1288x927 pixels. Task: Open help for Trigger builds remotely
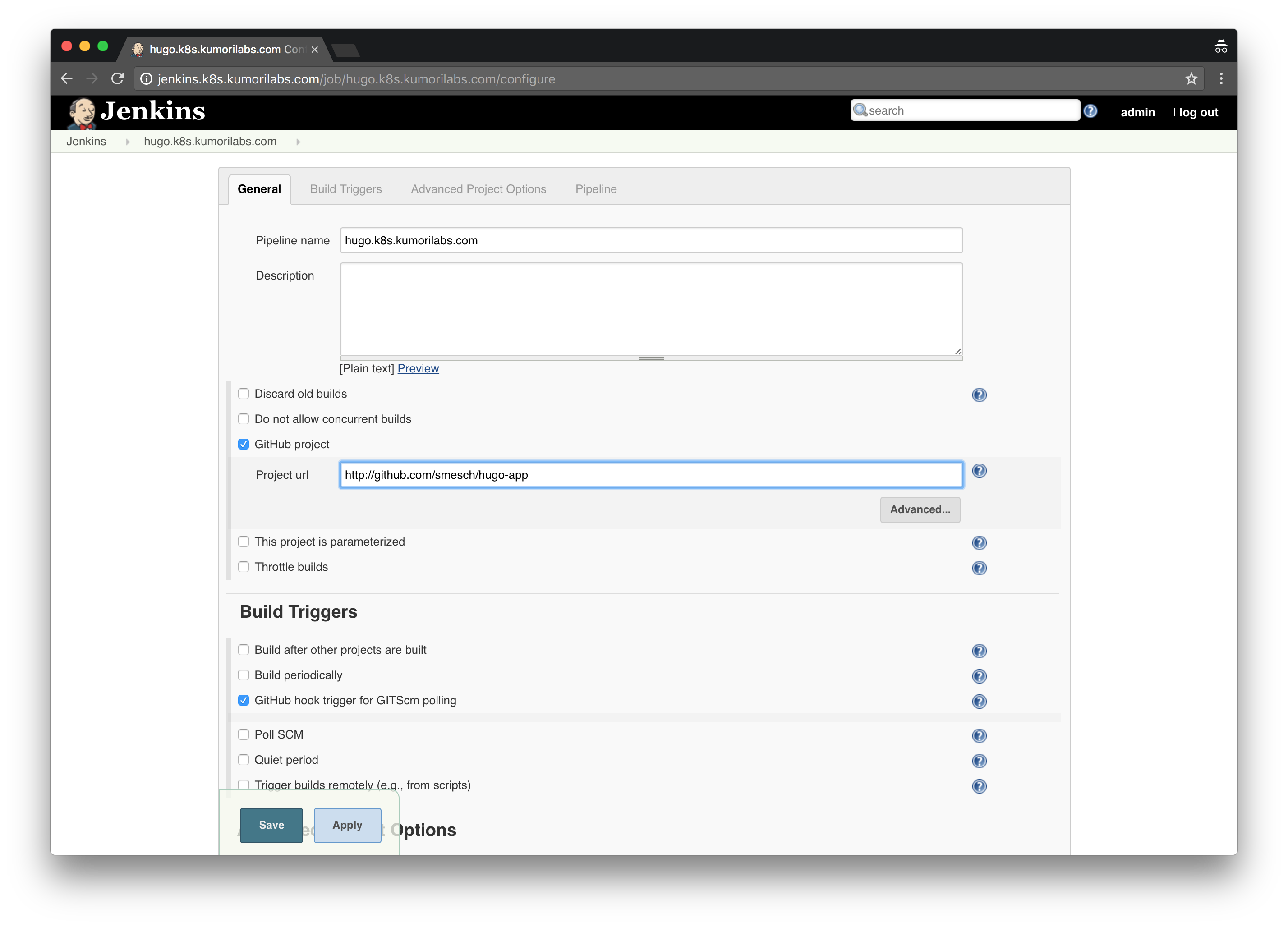pyautogui.click(x=979, y=786)
